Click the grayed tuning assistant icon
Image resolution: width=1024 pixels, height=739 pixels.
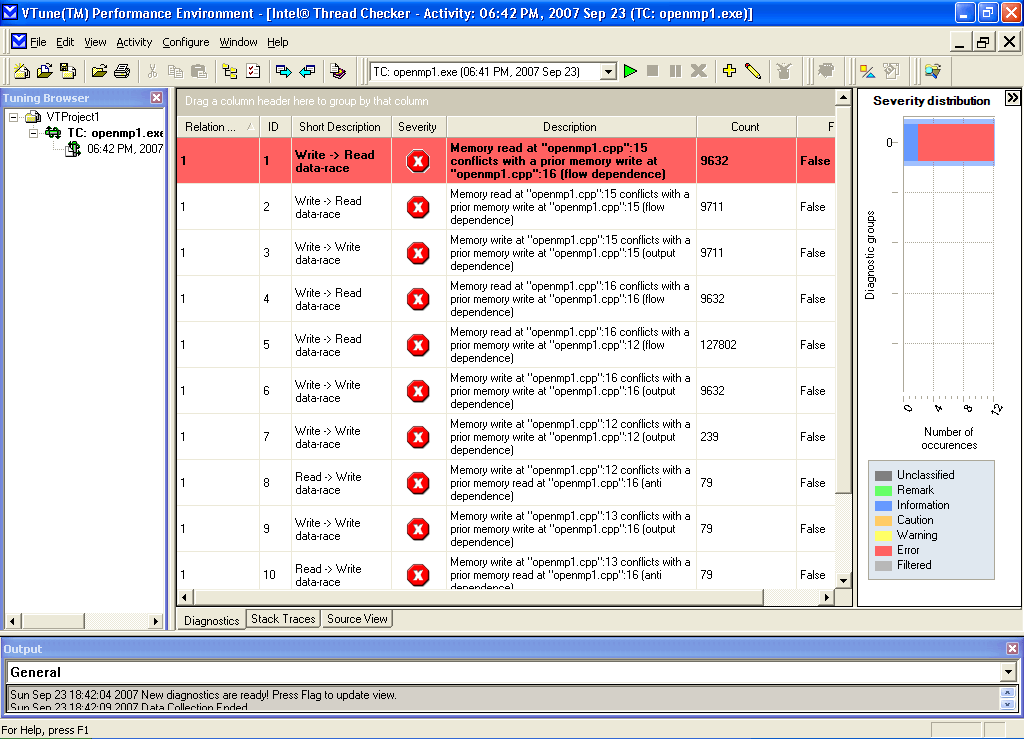click(x=784, y=71)
